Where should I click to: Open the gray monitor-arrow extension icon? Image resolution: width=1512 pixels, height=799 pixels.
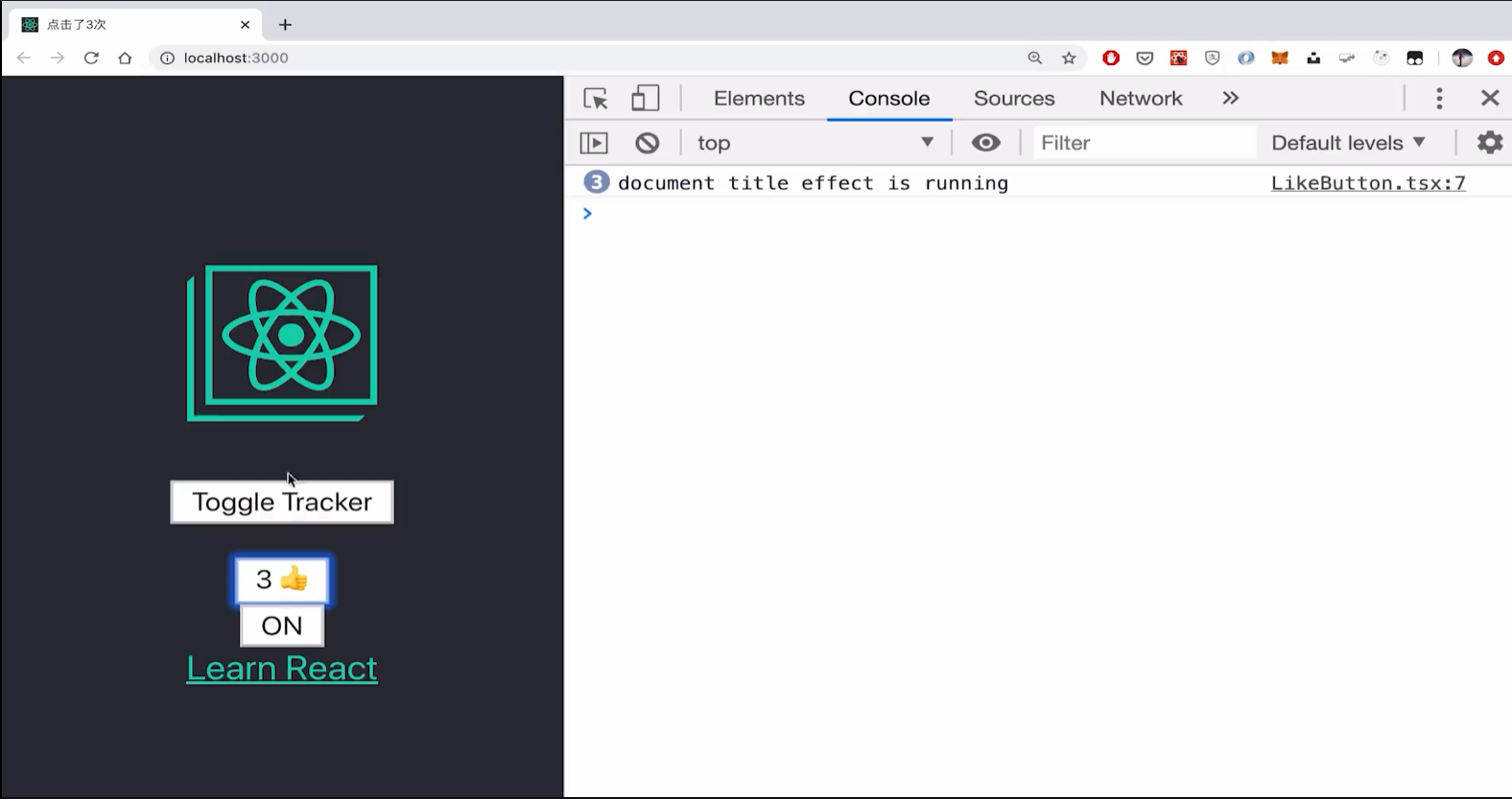point(1347,58)
